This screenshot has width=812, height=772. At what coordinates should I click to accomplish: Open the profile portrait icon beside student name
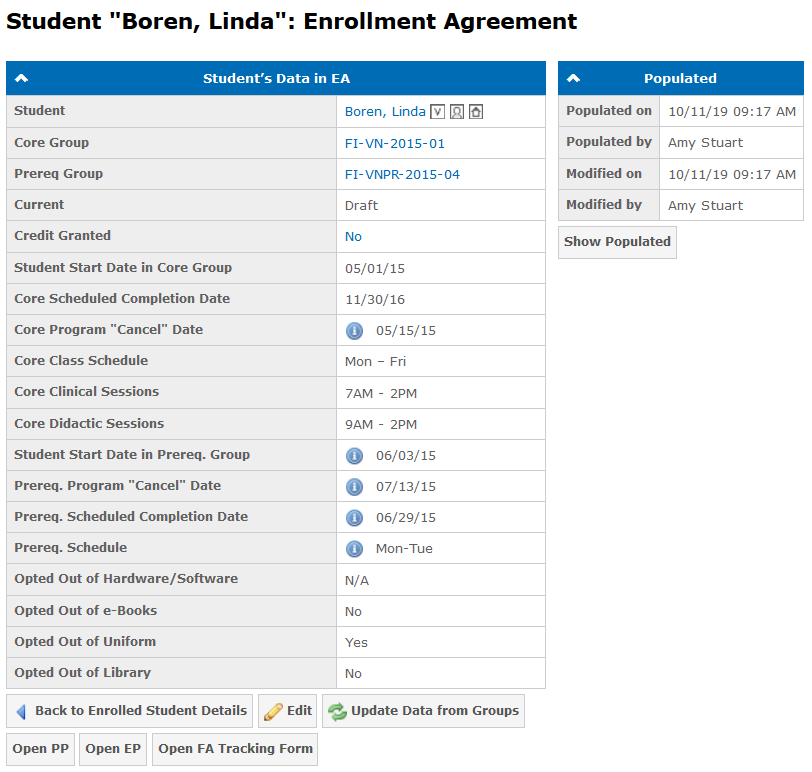[457, 112]
